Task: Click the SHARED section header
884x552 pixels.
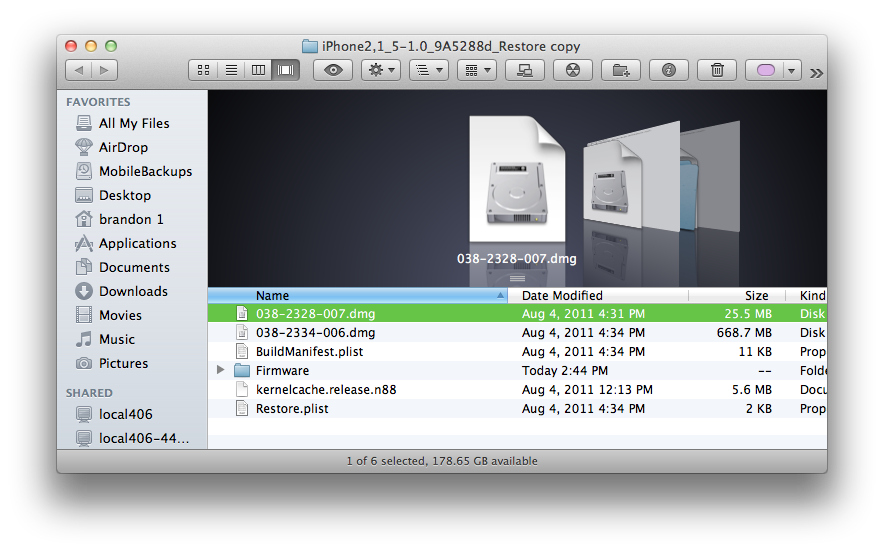Action: (x=89, y=393)
